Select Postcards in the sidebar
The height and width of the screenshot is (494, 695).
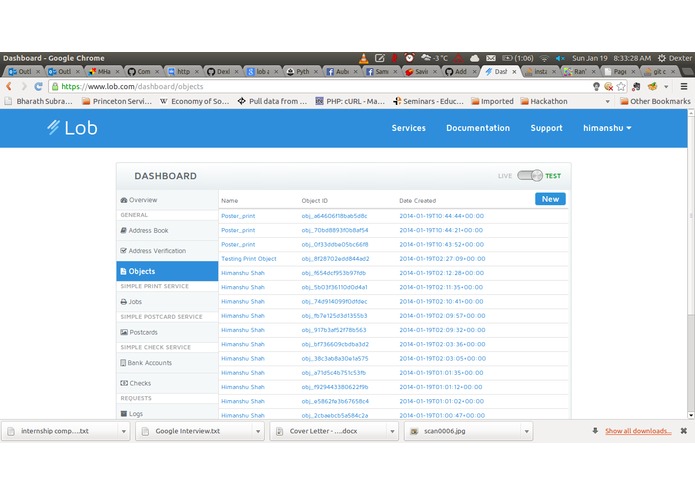pyautogui.click(x=167, y=332)
